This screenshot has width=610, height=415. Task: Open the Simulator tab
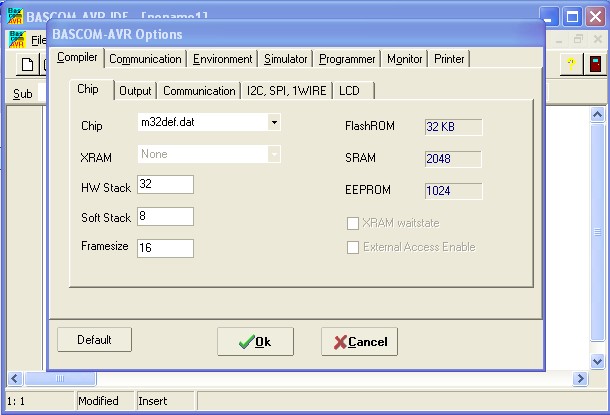point(286,59)
